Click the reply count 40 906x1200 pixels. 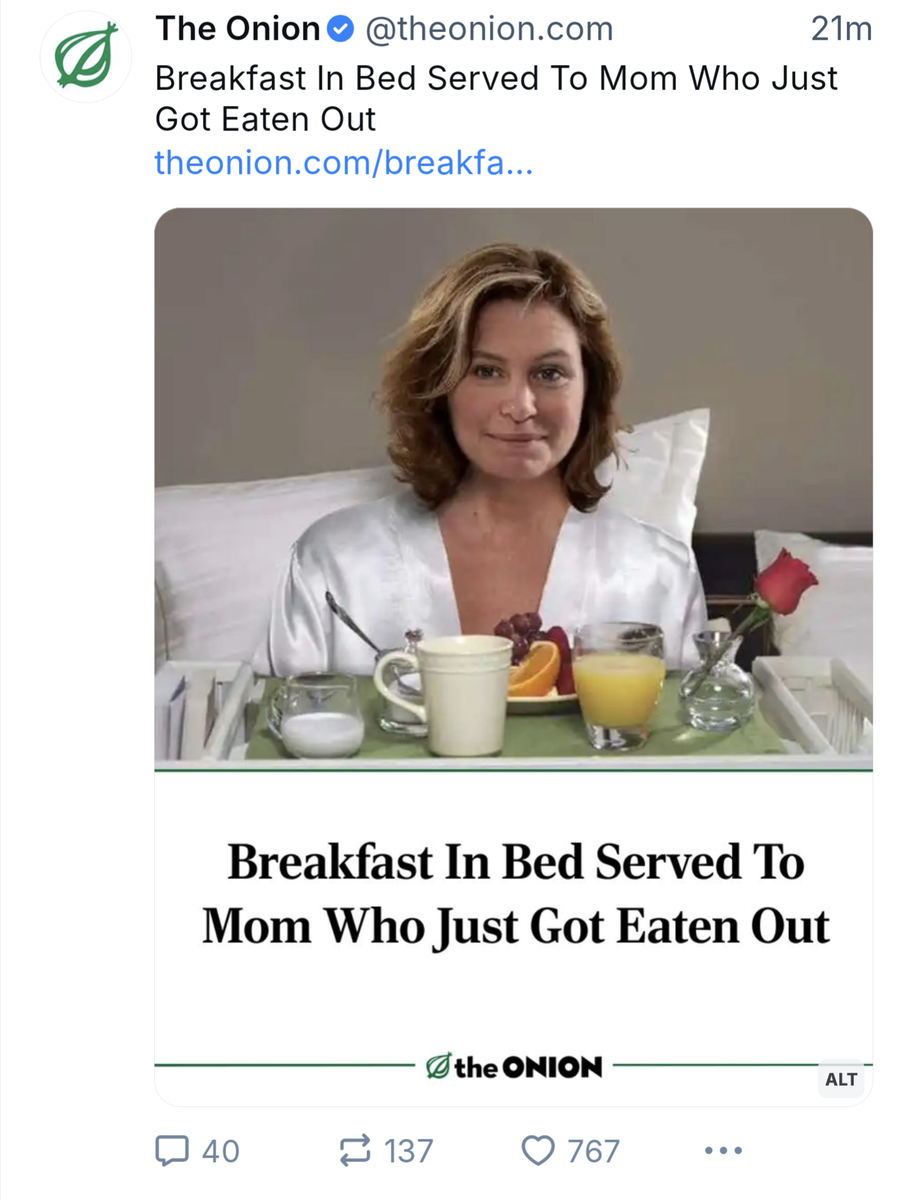(x=221, y=1151)
